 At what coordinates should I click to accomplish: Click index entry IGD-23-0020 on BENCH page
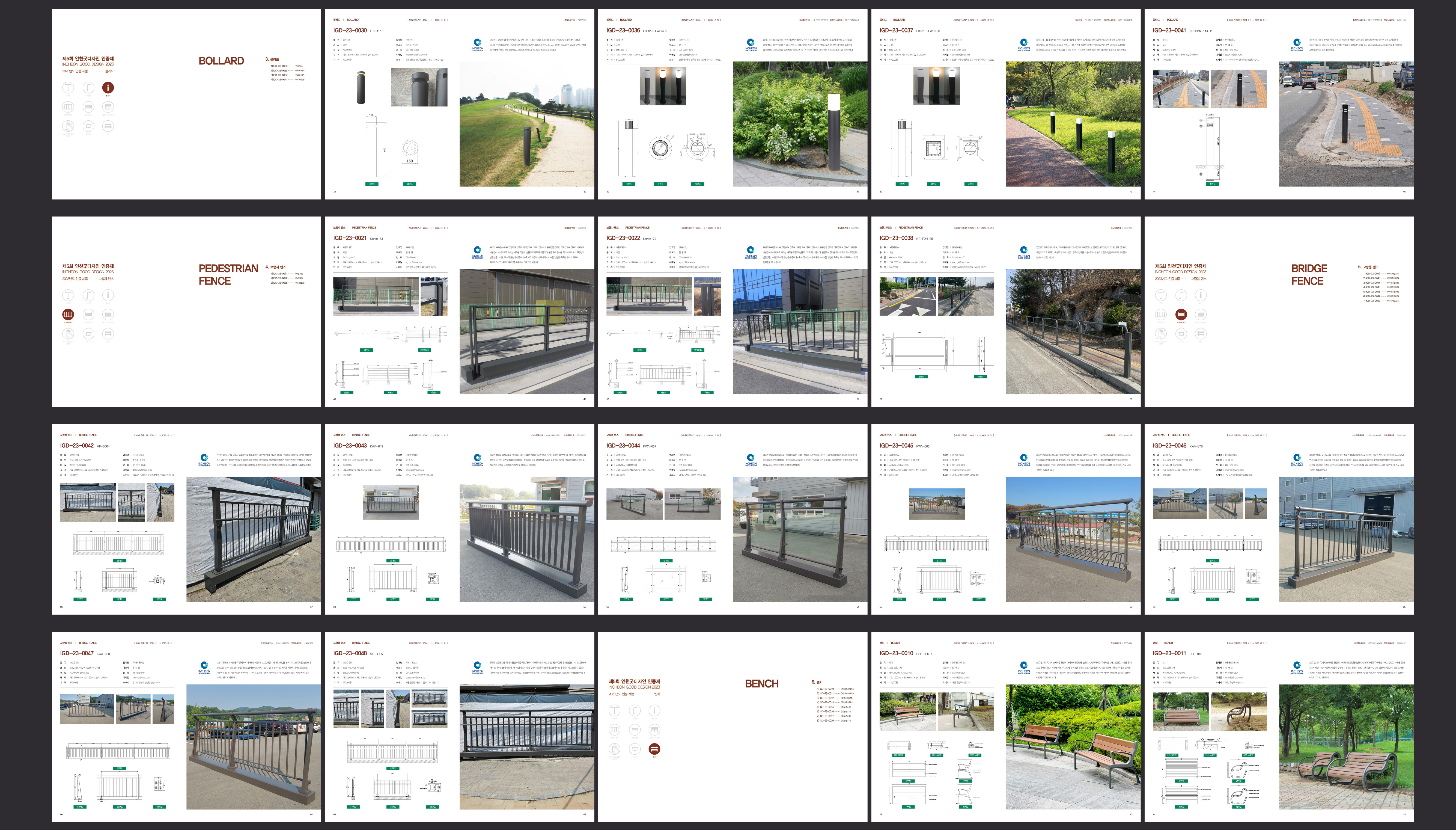point(834,721)
